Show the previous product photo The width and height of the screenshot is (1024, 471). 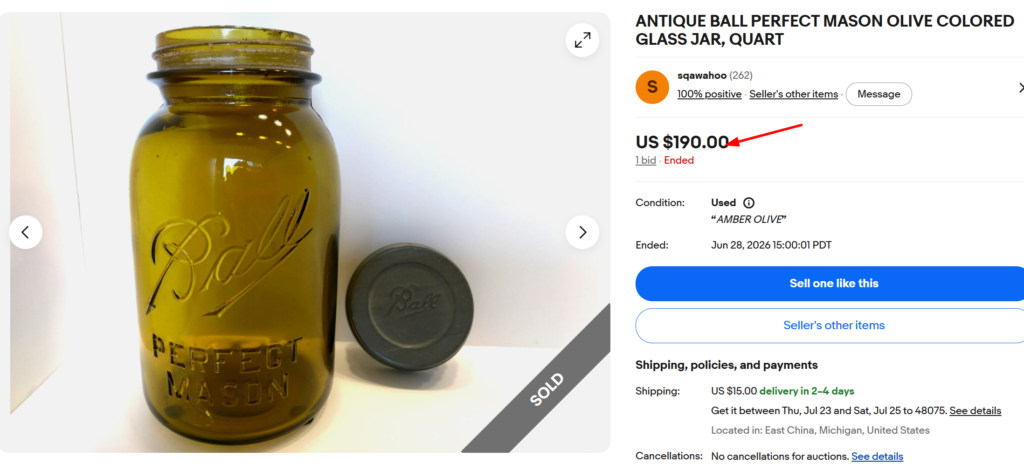click(25, 232)
